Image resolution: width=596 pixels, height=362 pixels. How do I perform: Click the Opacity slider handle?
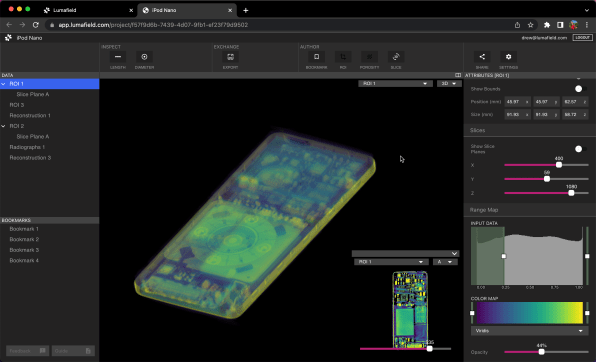pos(541,352)
